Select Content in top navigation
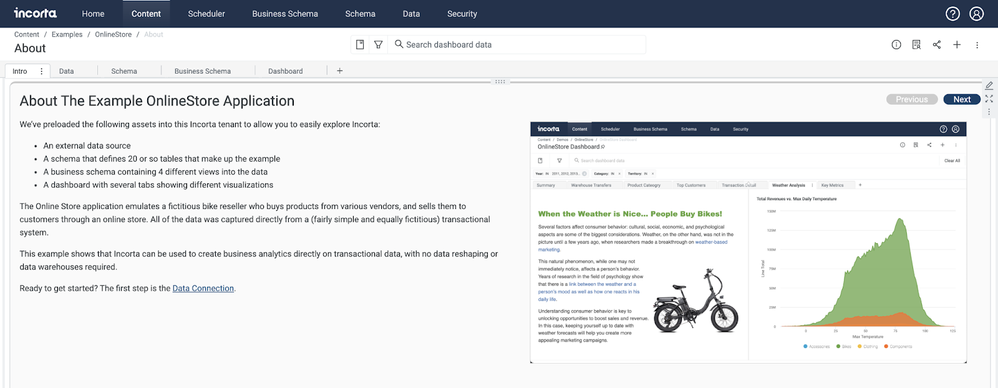Viewport: 998px width, 388px height. click(x=146, y=13)
